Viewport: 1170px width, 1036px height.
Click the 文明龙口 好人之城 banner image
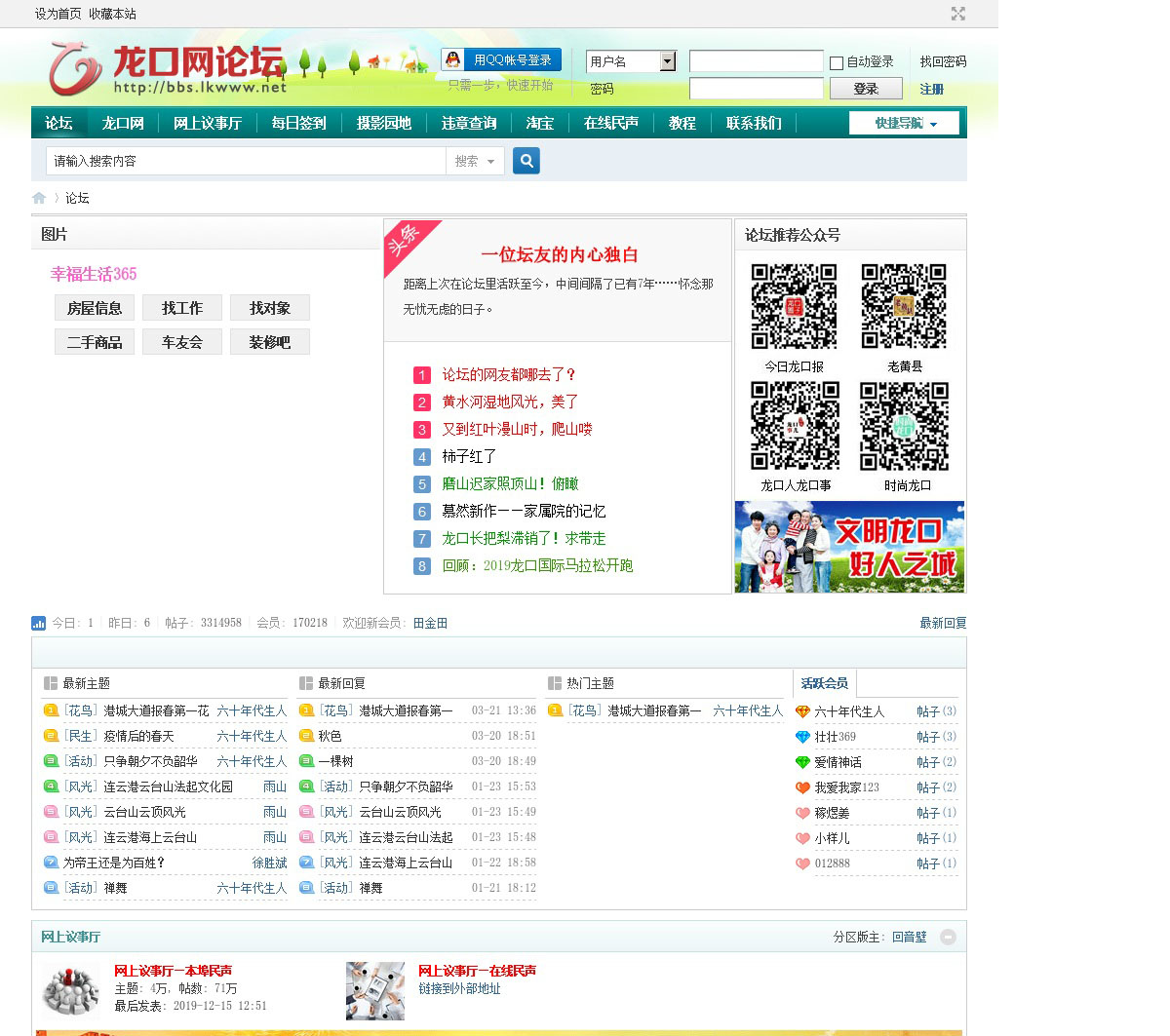click(x=849, y=547)
